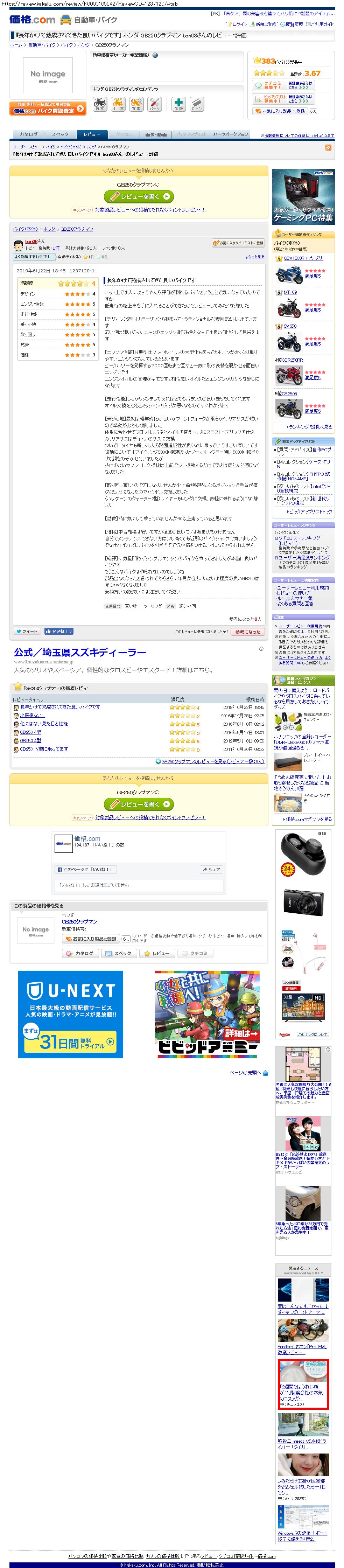Image resolution: width=344 pixels, height=1568 pixels.
Task: Click お気に入りクチコミストに登録 button
Action: pos(238,243)
